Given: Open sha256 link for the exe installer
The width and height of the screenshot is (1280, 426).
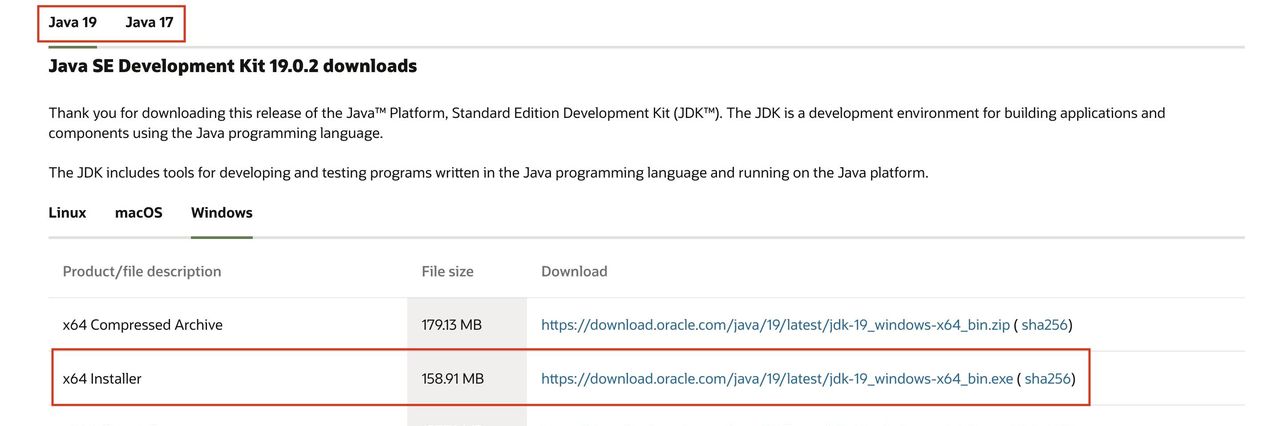Looking at the screenshot, I should (1047, 379).
